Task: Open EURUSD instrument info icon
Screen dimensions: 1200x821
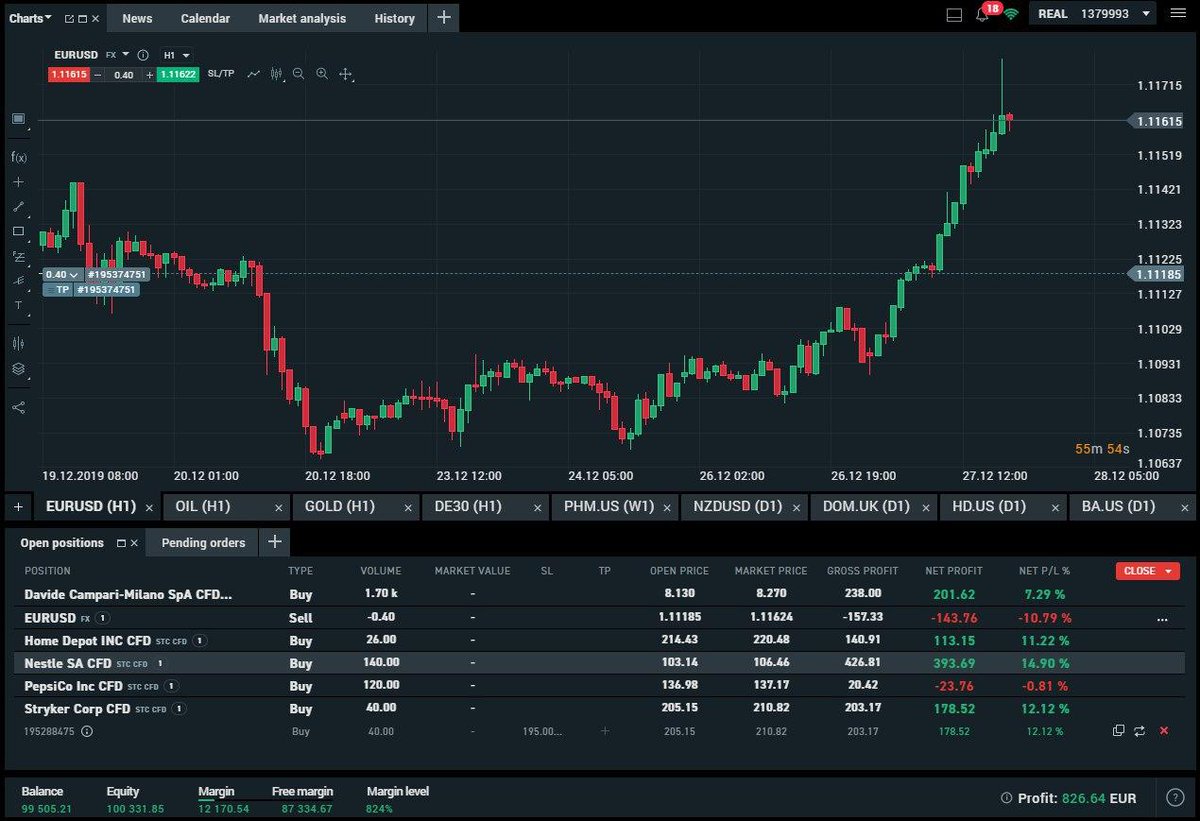Action: 143,55
